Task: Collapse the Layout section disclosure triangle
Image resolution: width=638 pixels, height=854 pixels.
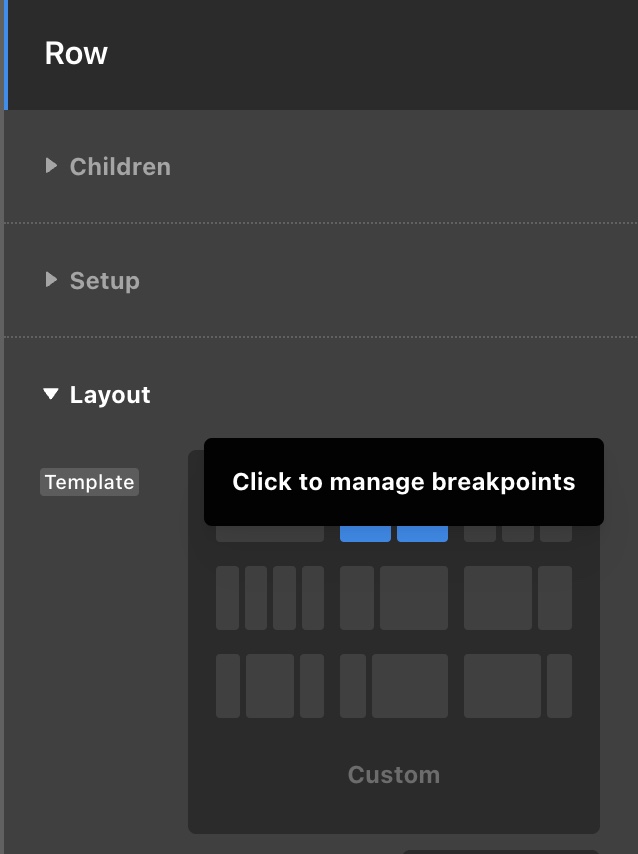Action: [x=51, y=395]
